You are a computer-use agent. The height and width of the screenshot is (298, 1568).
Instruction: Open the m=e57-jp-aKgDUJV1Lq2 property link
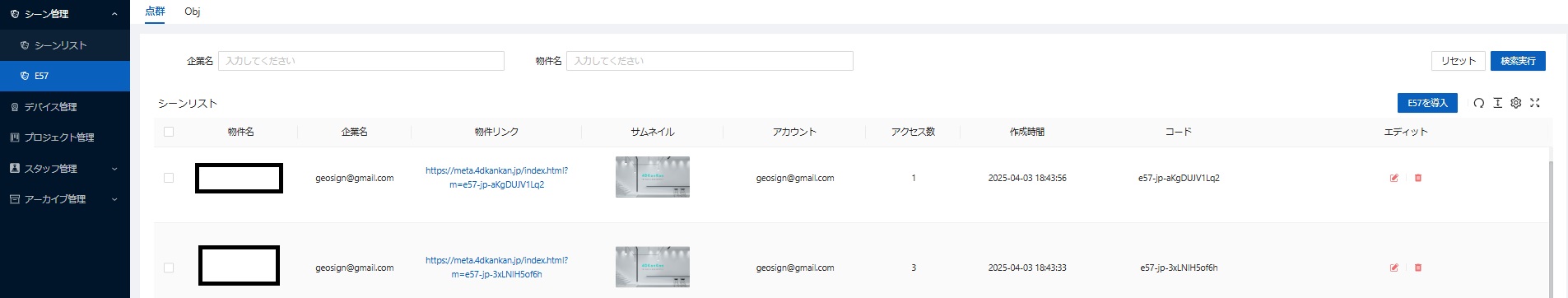(496, 178)
